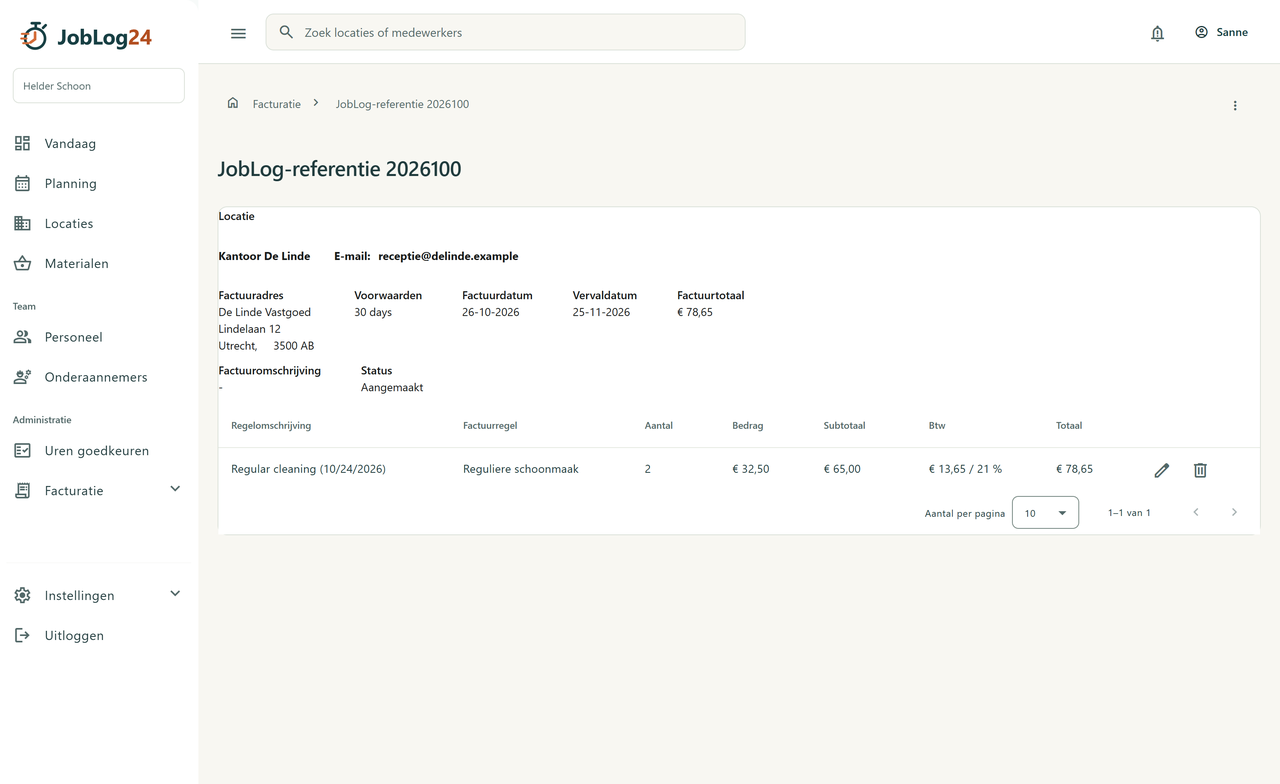The image size is (1280, 784).
Task: Open the Helder Schoon company selector
Action: (x=98, y=86)
